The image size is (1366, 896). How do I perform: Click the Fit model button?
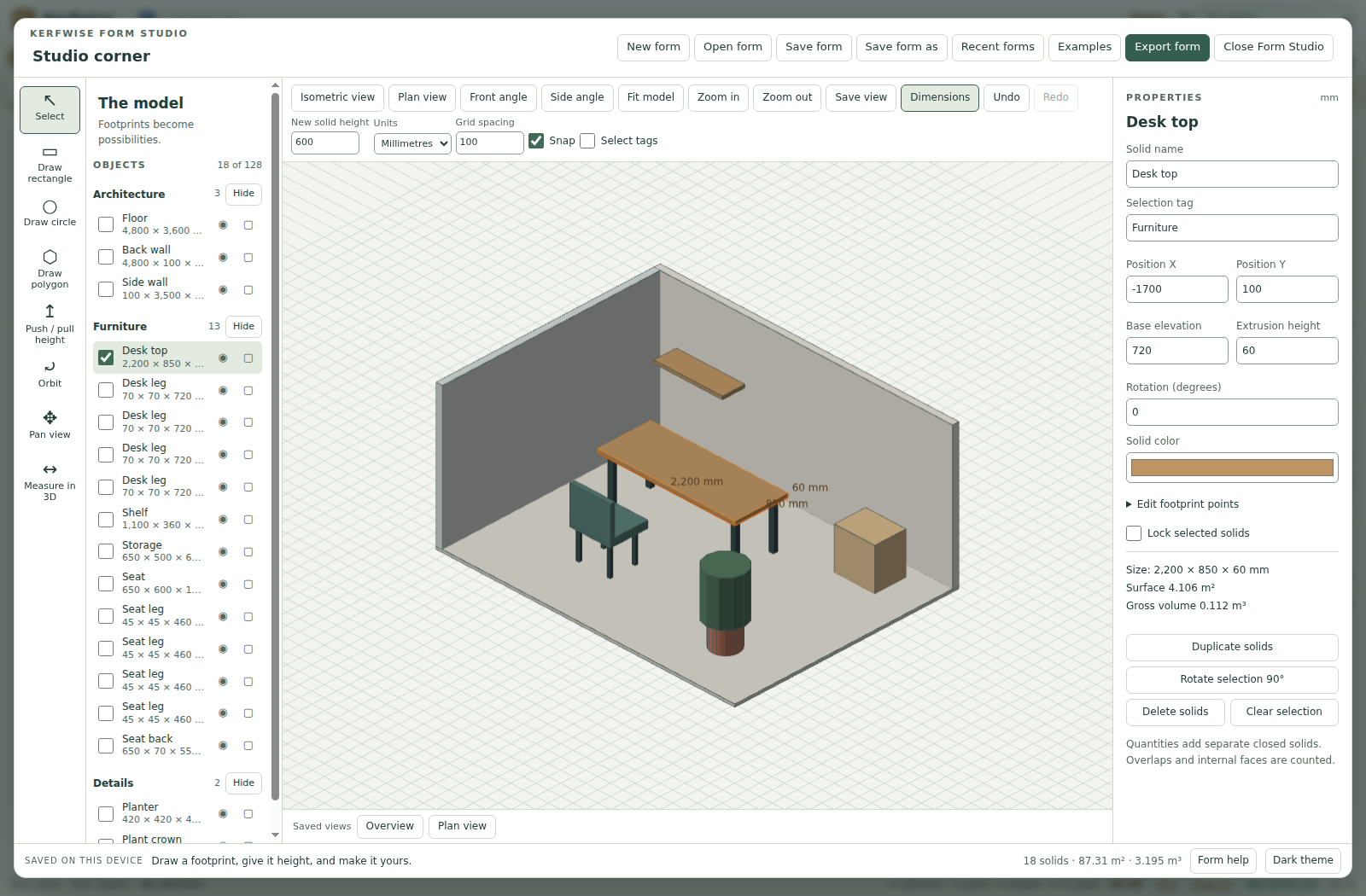click(x=651, y=97)
